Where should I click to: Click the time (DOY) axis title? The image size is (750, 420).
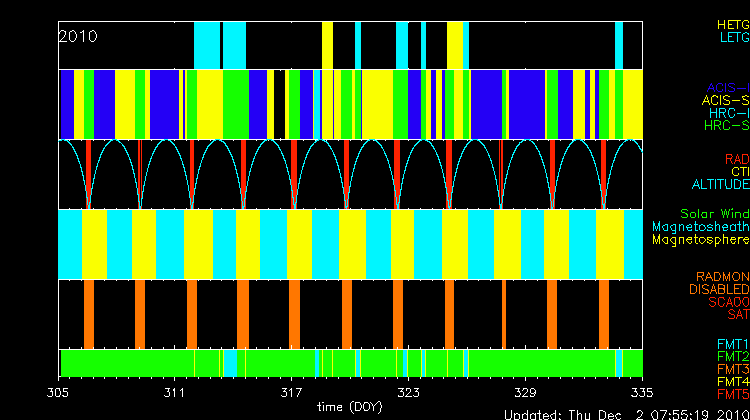pyautogui.click(x=349, y=407)
